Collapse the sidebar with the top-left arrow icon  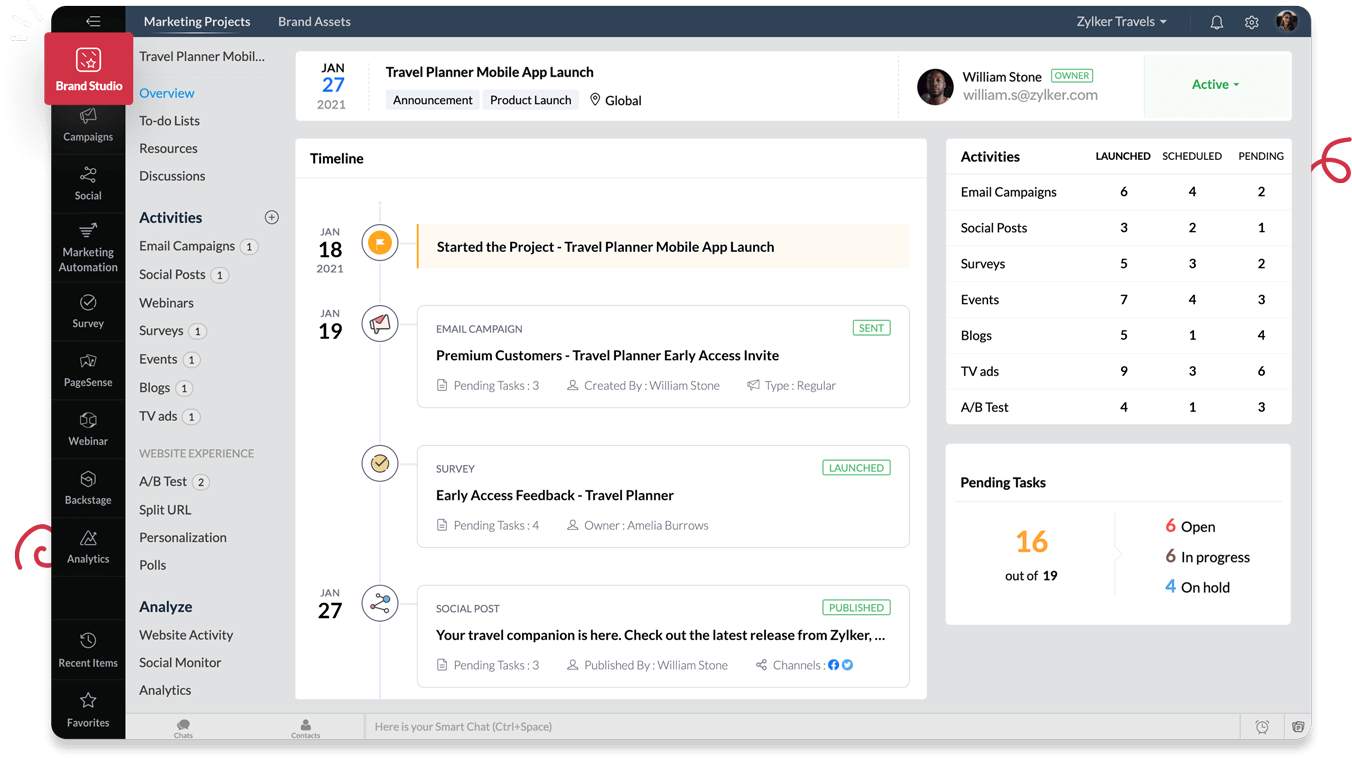[92, 21]
